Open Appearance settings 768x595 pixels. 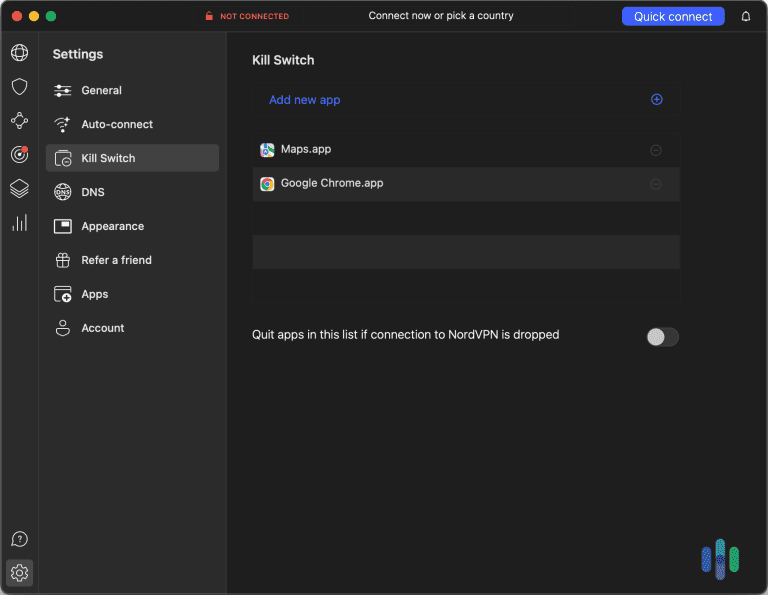(112, 226)
